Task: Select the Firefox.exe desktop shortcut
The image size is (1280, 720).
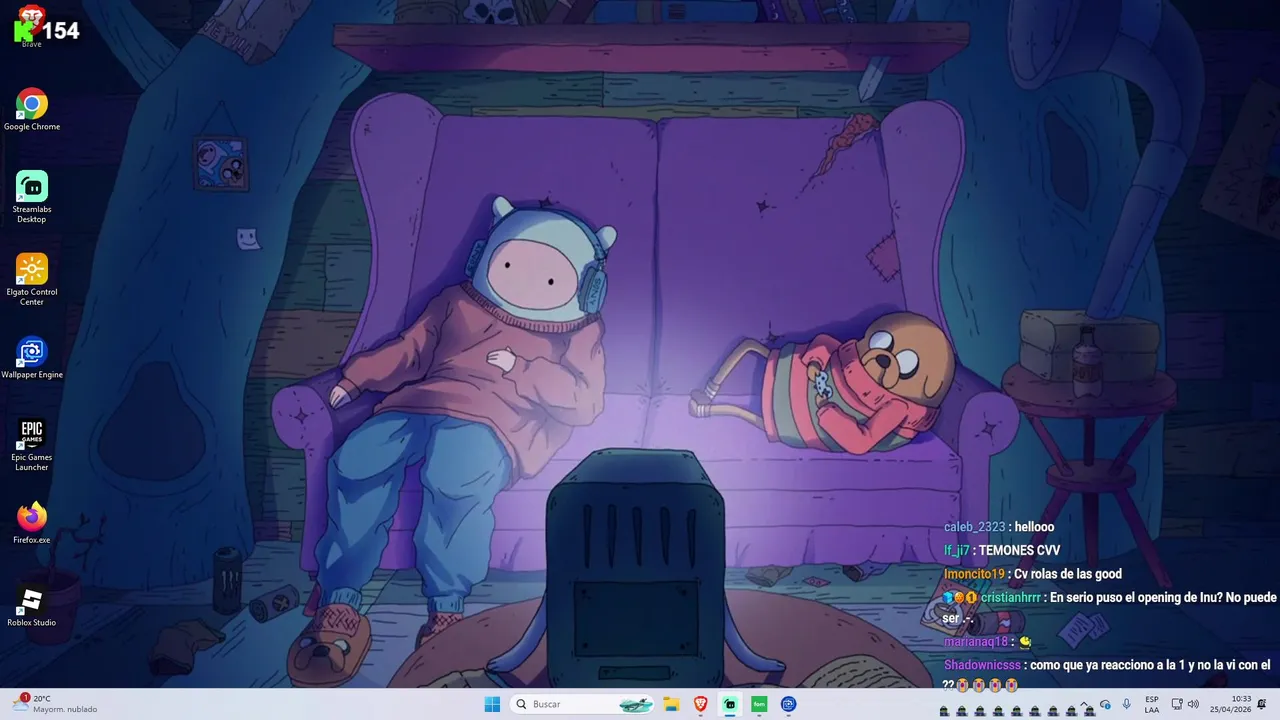Action: [x=31, y=523]
